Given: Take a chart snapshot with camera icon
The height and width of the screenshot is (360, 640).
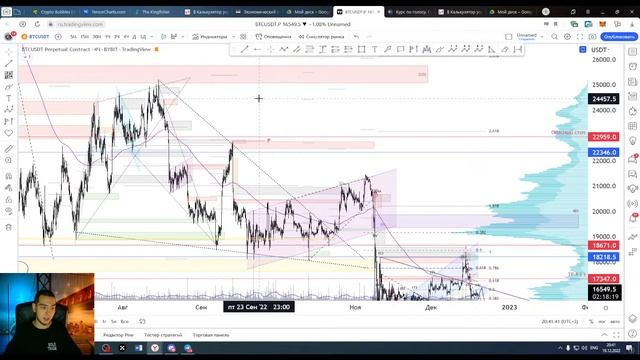Looking at the screenshot, I should coord(592,37).
